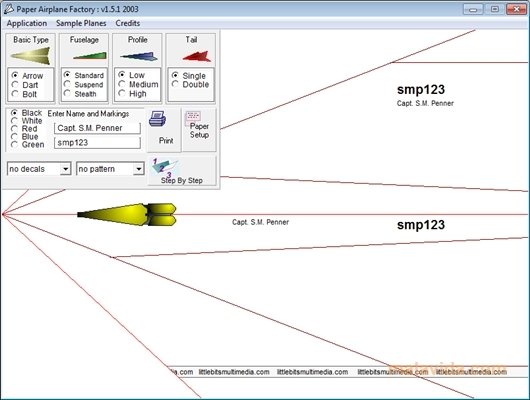Open Paper Setup via its icon
The height and width of the screenshot is (400, 530).
(193, 117)
